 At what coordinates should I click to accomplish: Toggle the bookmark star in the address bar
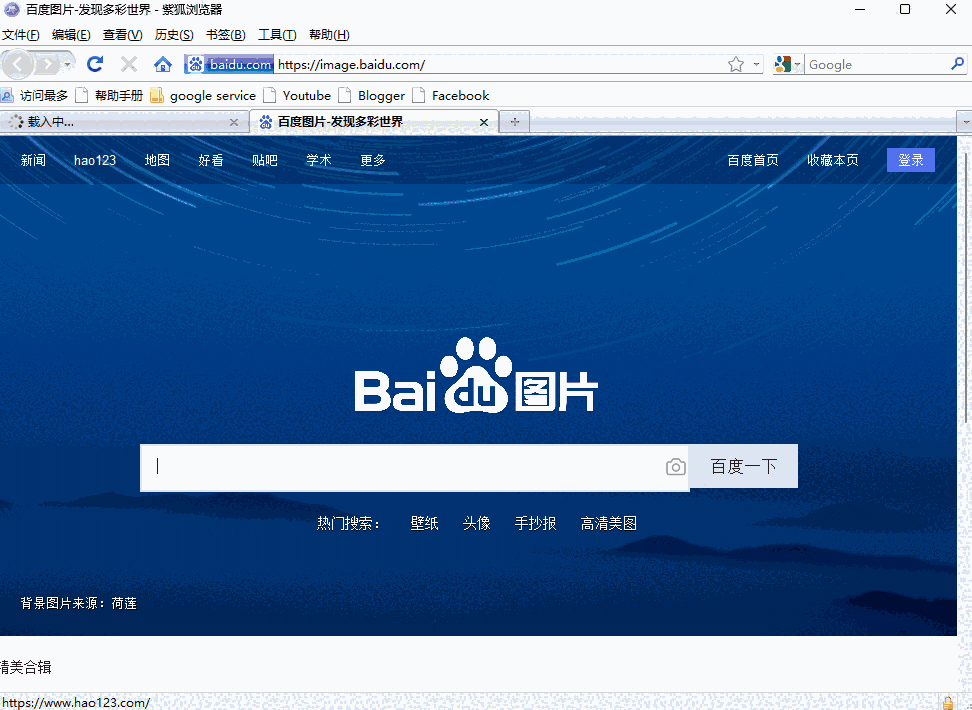[737, 63]
